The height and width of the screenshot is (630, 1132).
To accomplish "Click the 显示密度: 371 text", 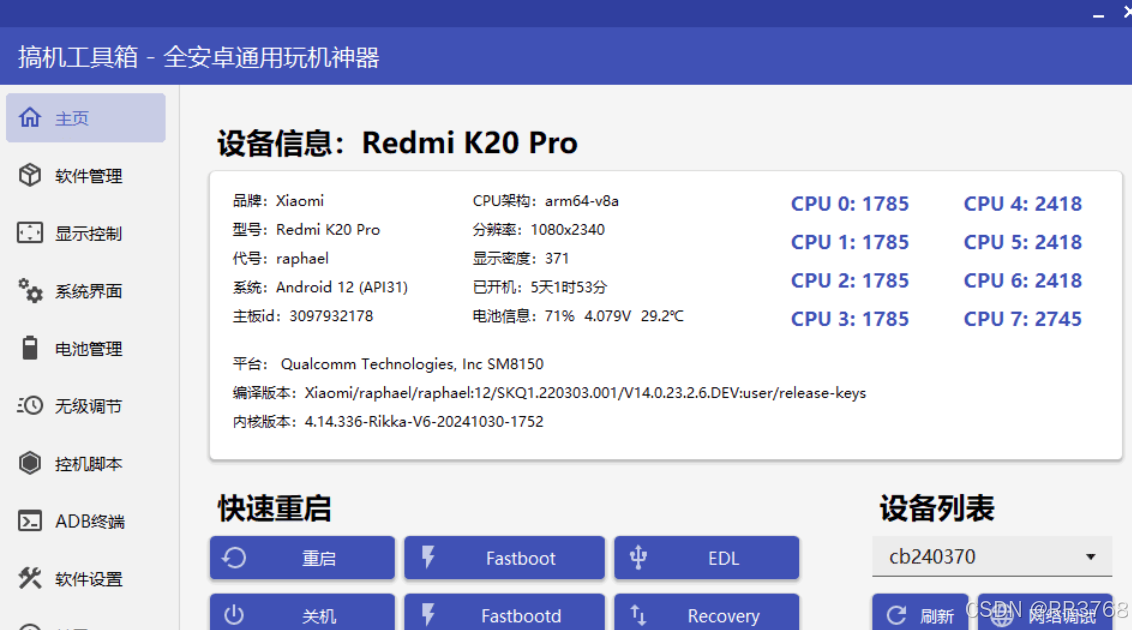I will 521,258.
